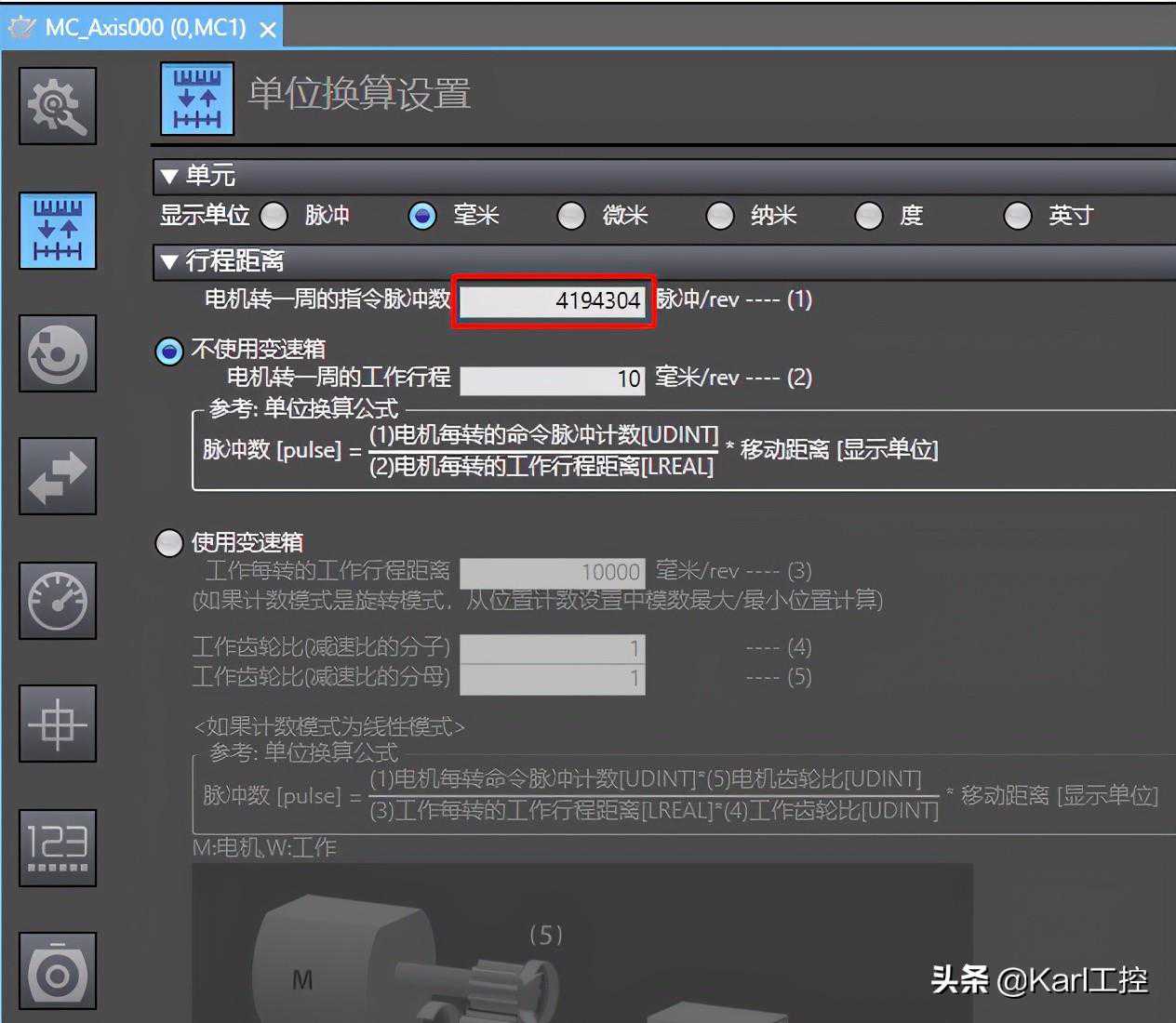This screenshot has width=1176, height=1023.
Task: Collapse the 行程距离 section
Action: 169,261
